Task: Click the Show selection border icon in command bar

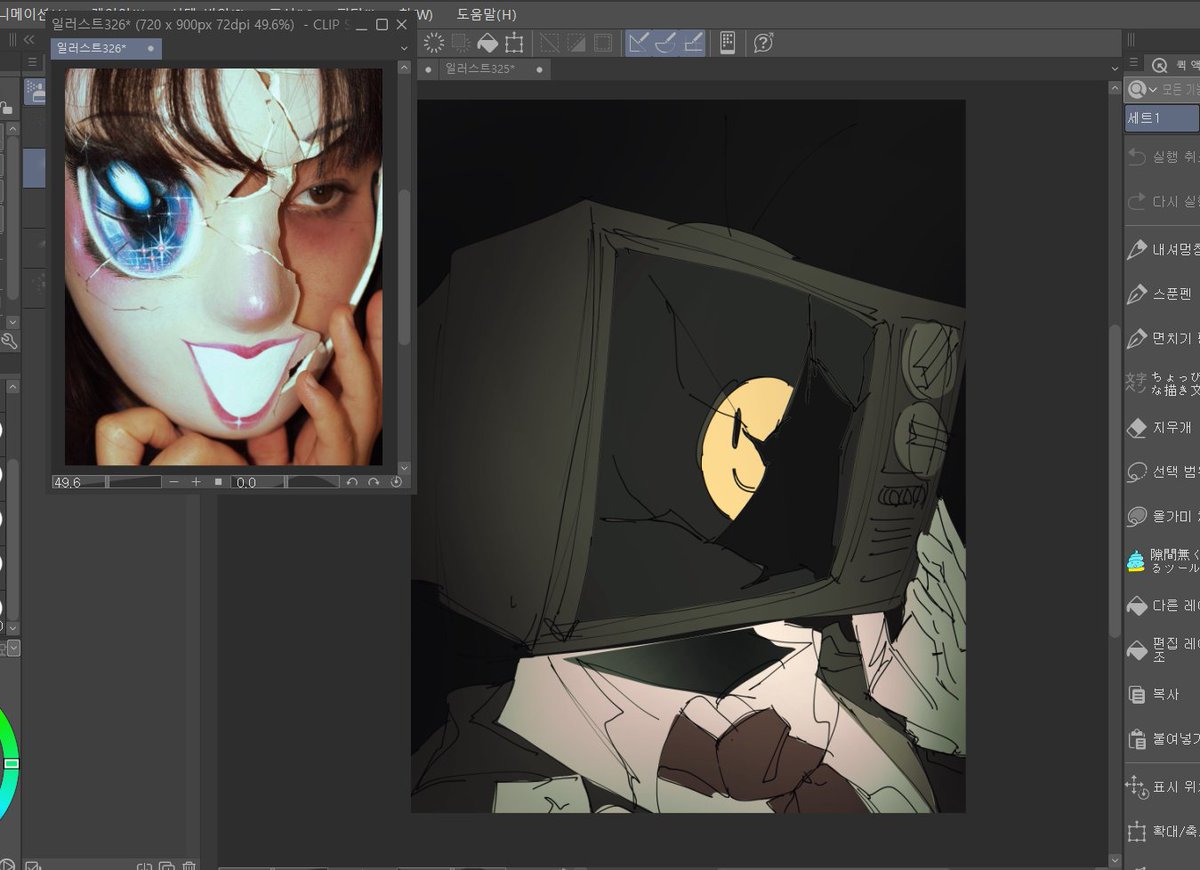Action: click(x=603, y=43)
